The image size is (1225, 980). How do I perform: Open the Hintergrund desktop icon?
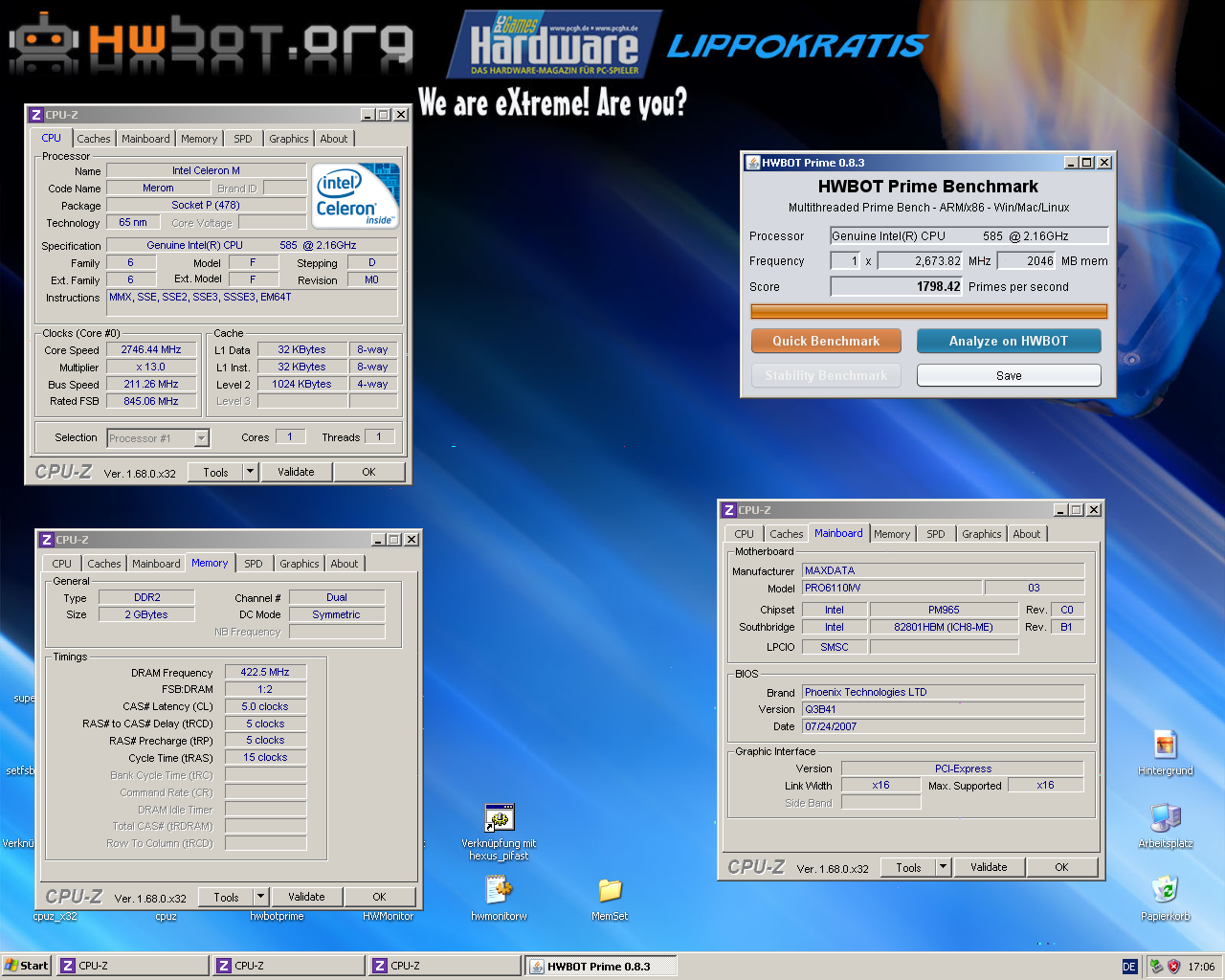pyautogui.click(x=1165, y=746)
